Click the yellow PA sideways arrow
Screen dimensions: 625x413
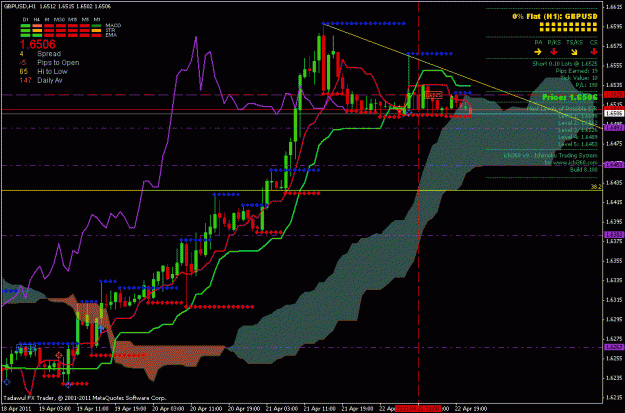(538, 51)
